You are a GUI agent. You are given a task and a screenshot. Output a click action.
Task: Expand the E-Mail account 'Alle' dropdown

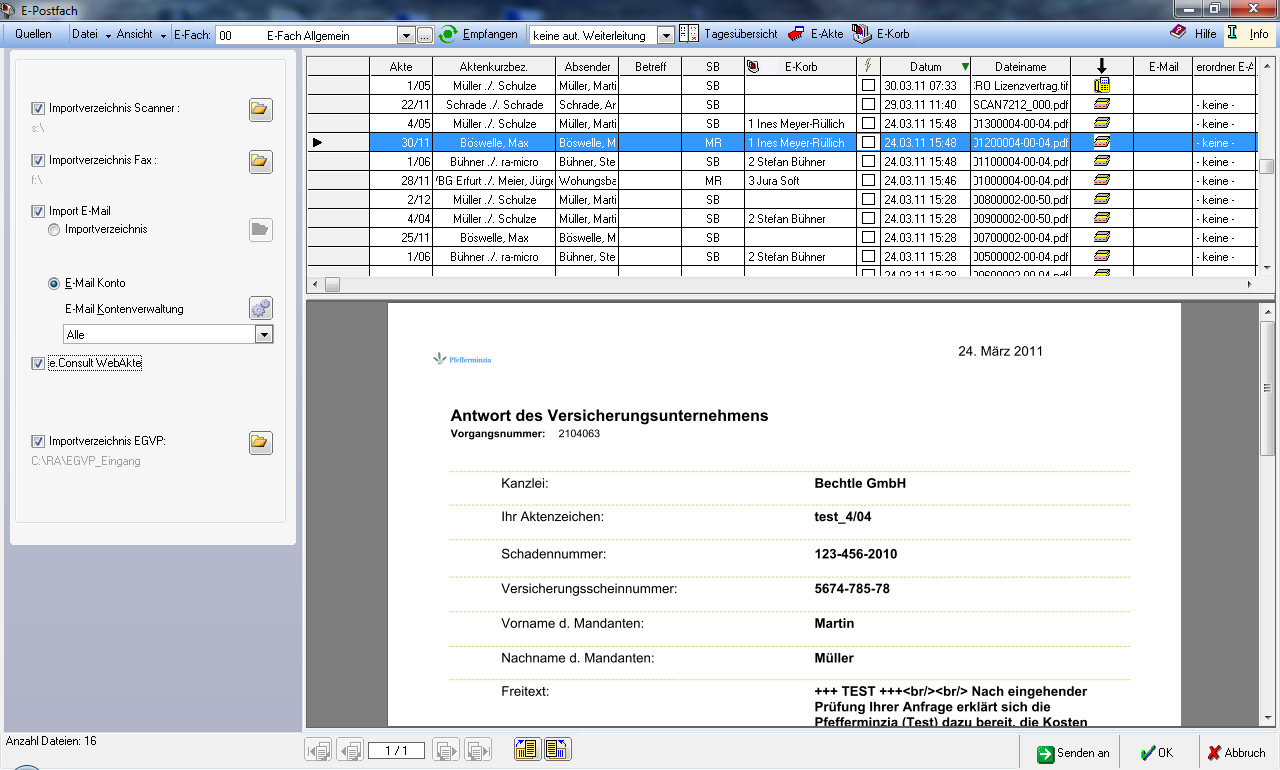tap(264, 335)
